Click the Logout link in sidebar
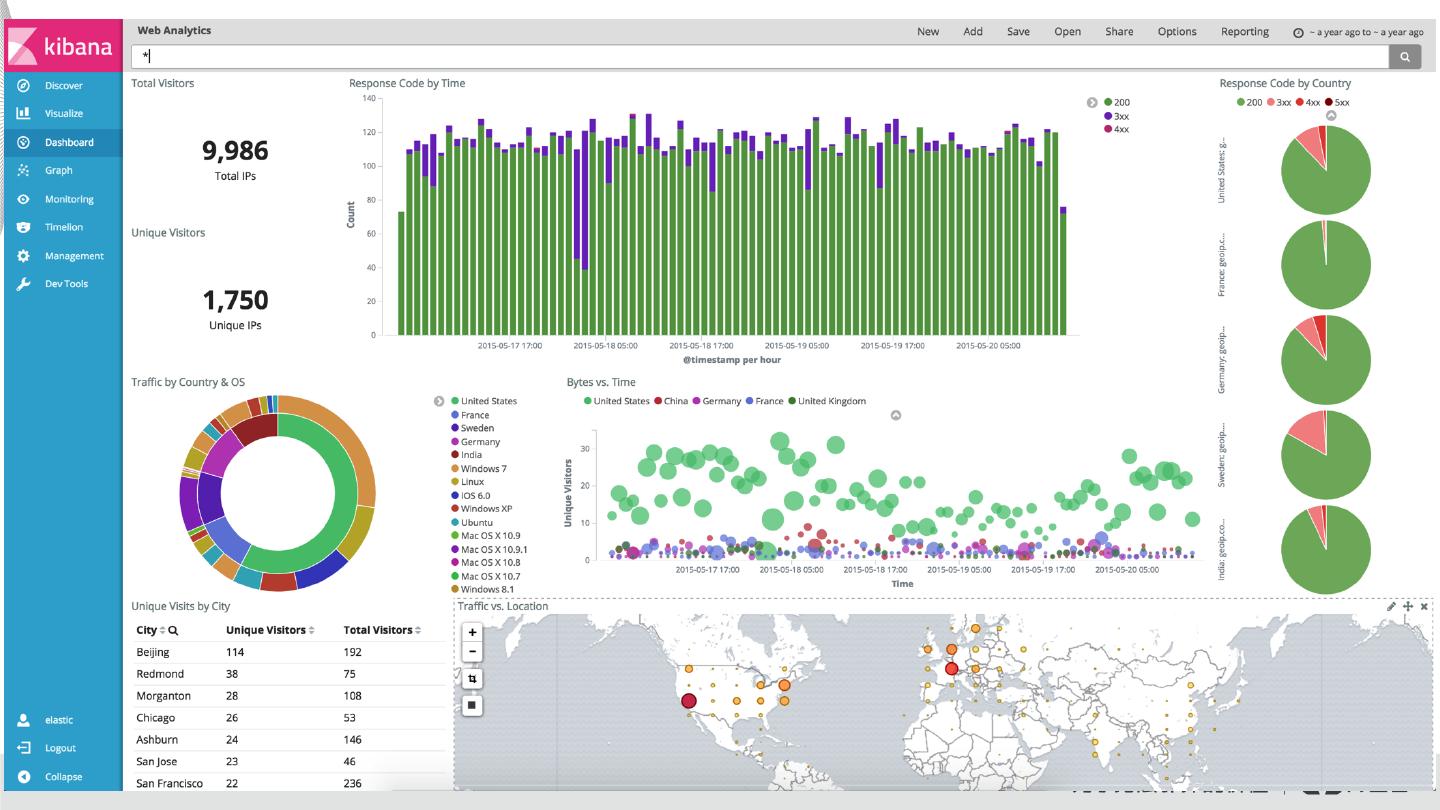Viewport: 1440px width, 810px height. point(60,748)
